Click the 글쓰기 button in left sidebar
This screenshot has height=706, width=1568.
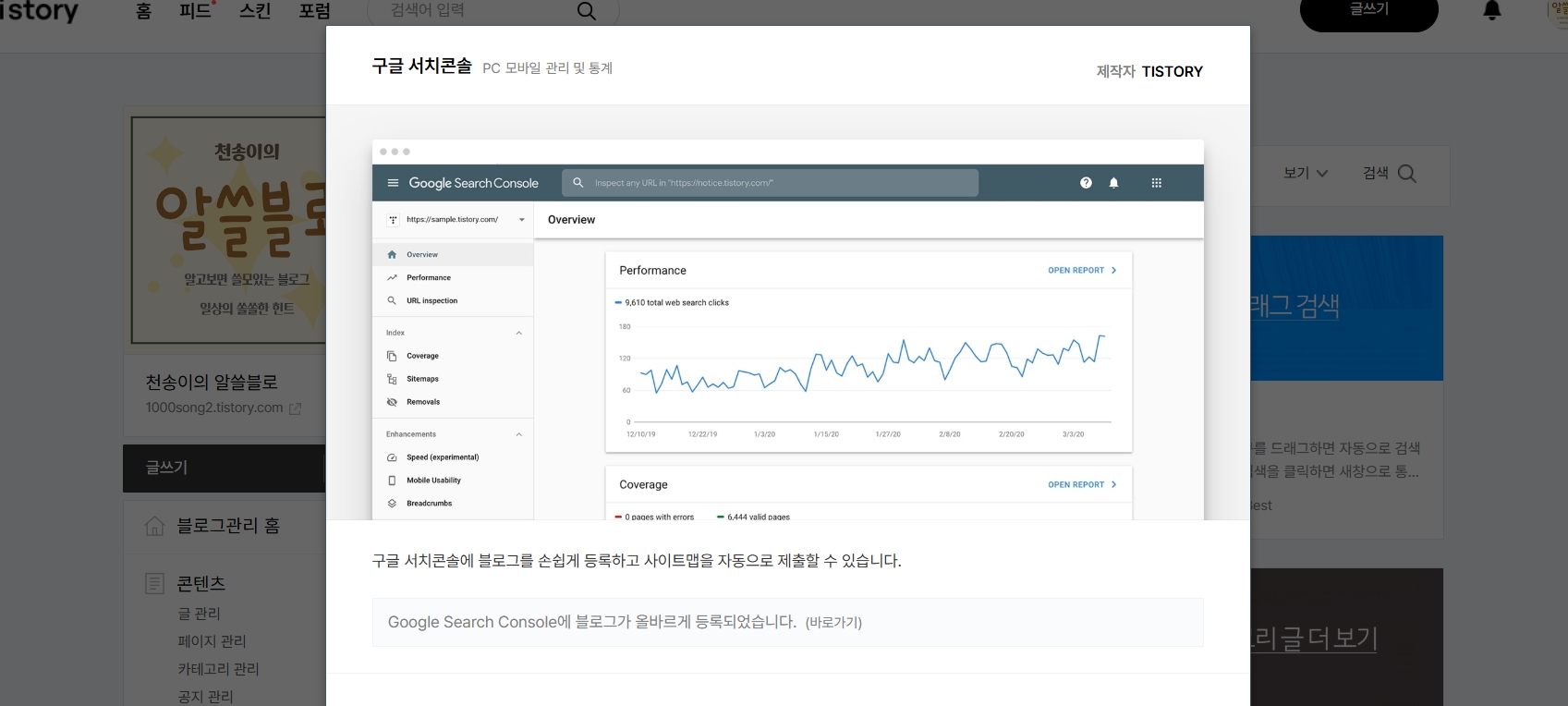[x=224, y=468]
